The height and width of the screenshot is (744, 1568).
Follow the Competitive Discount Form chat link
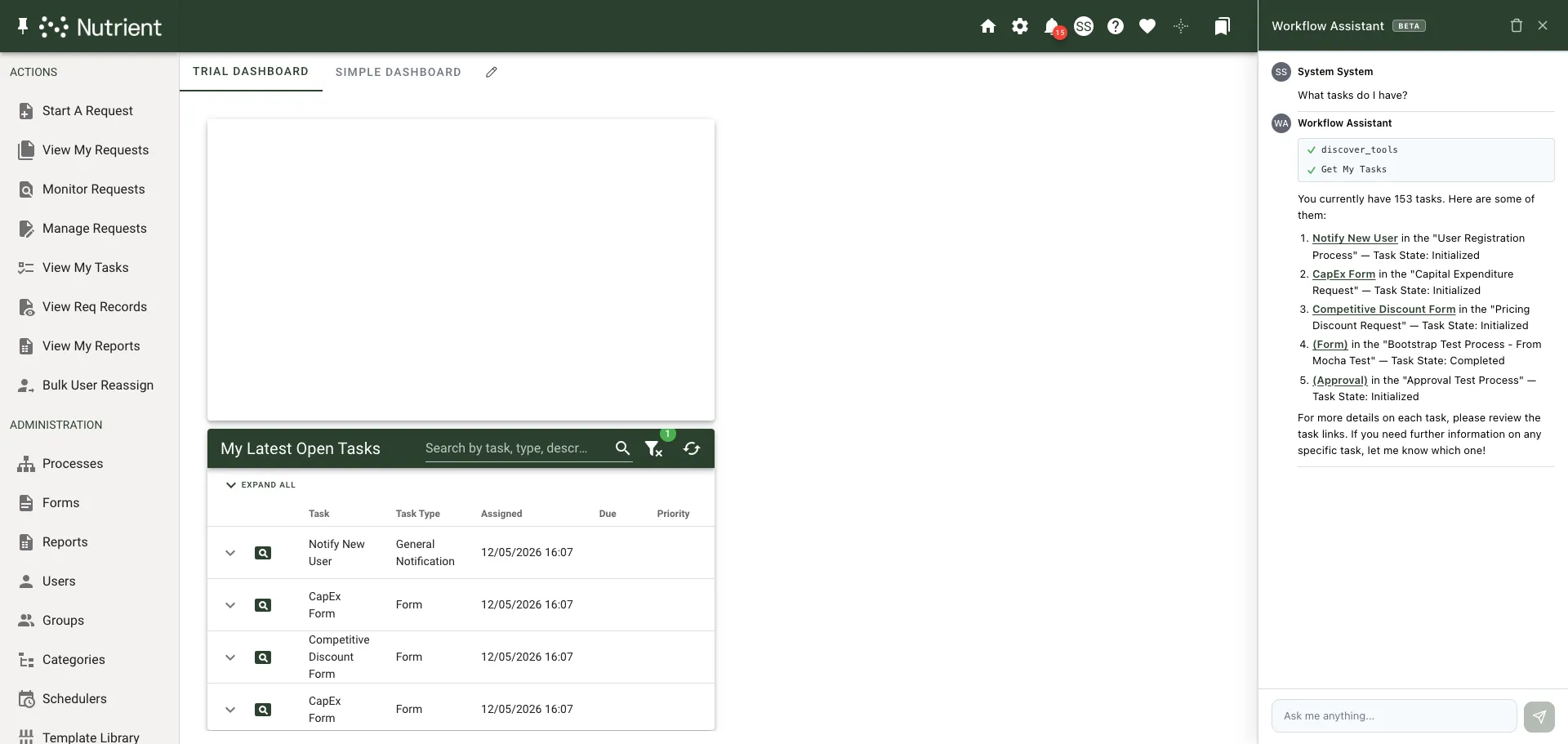pos(1383,310)
